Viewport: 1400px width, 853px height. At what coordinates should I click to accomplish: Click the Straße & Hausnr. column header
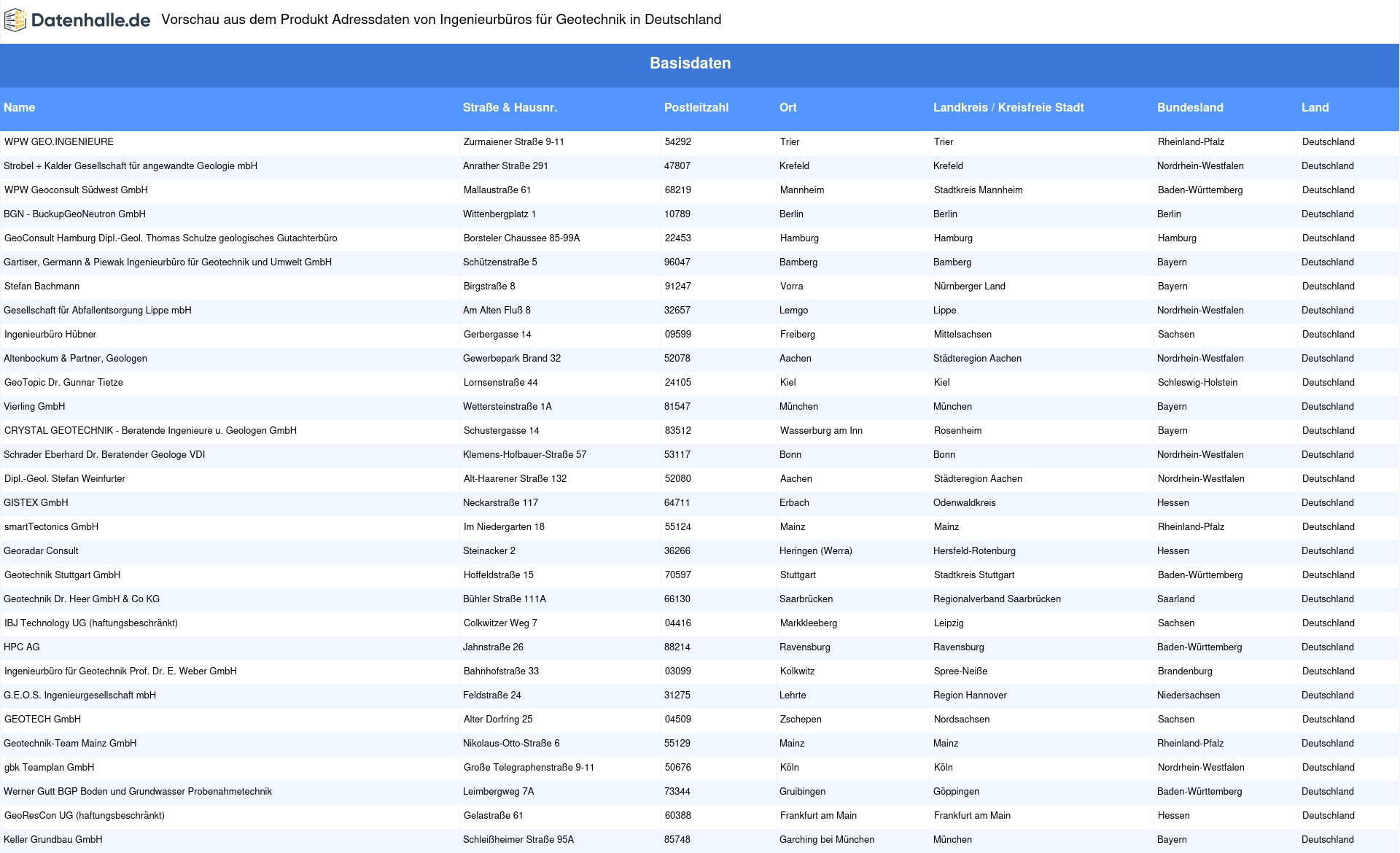coord(510,107)
